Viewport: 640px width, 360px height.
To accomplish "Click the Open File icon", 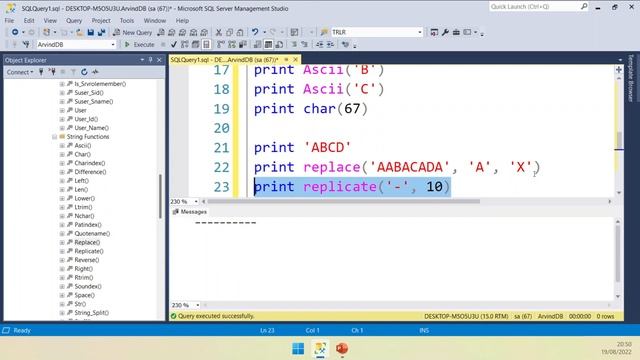I will click(x=80, y=32).
